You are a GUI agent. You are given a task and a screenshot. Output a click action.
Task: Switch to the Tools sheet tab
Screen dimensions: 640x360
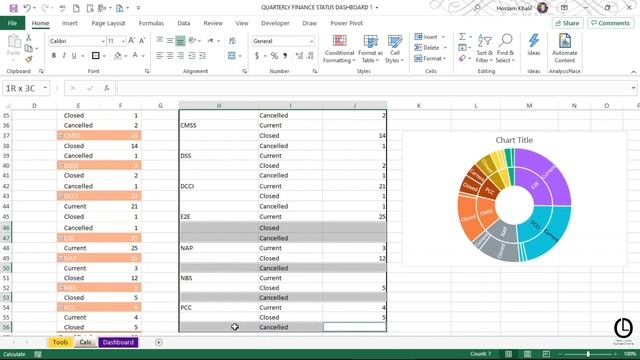point(60,342)
